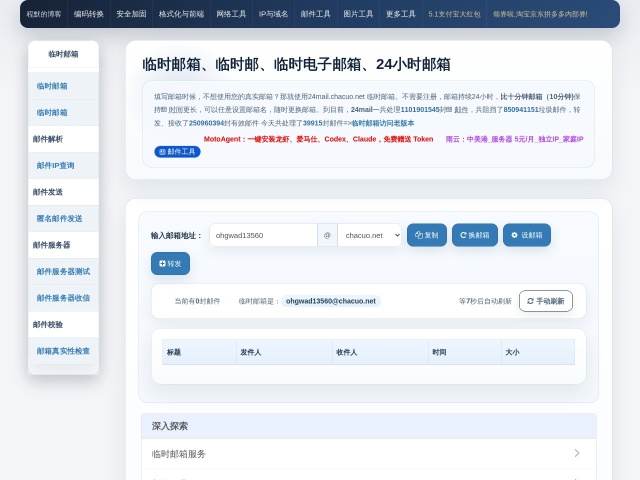Click the ohgwad13560@chacuo.net address badge

point(331,301)
